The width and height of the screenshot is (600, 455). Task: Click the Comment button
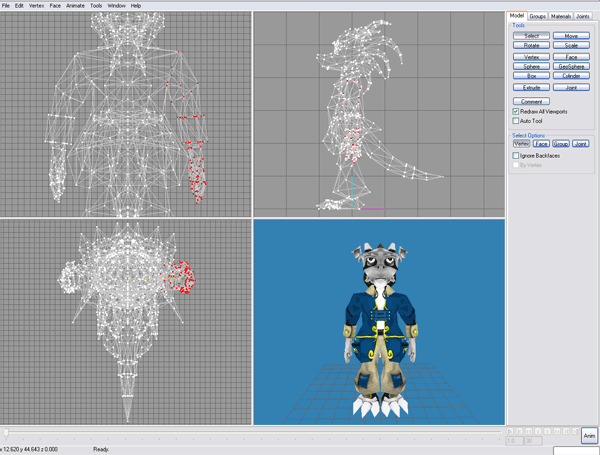coord(531,101)
